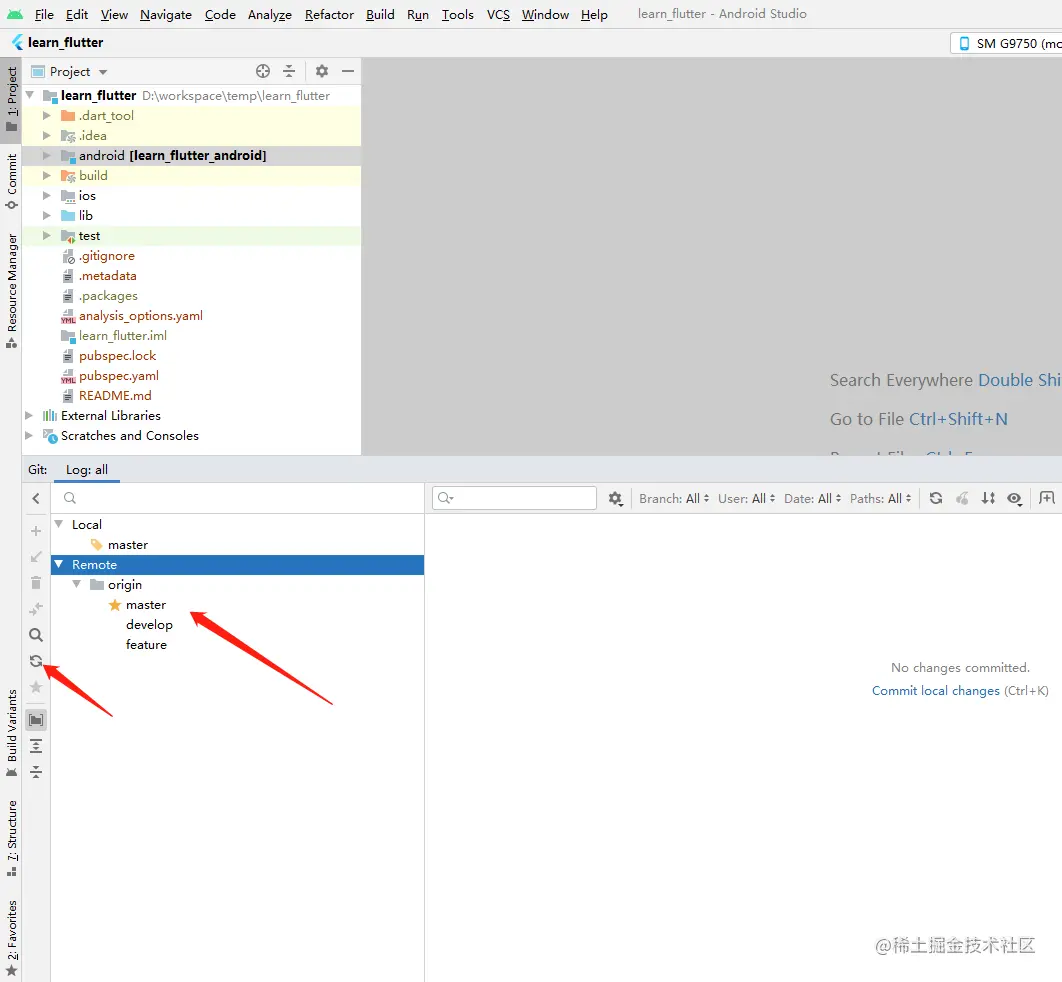Collapse the origin remote folder
This screenshot has width=1062, height=982.
(77, 584)
